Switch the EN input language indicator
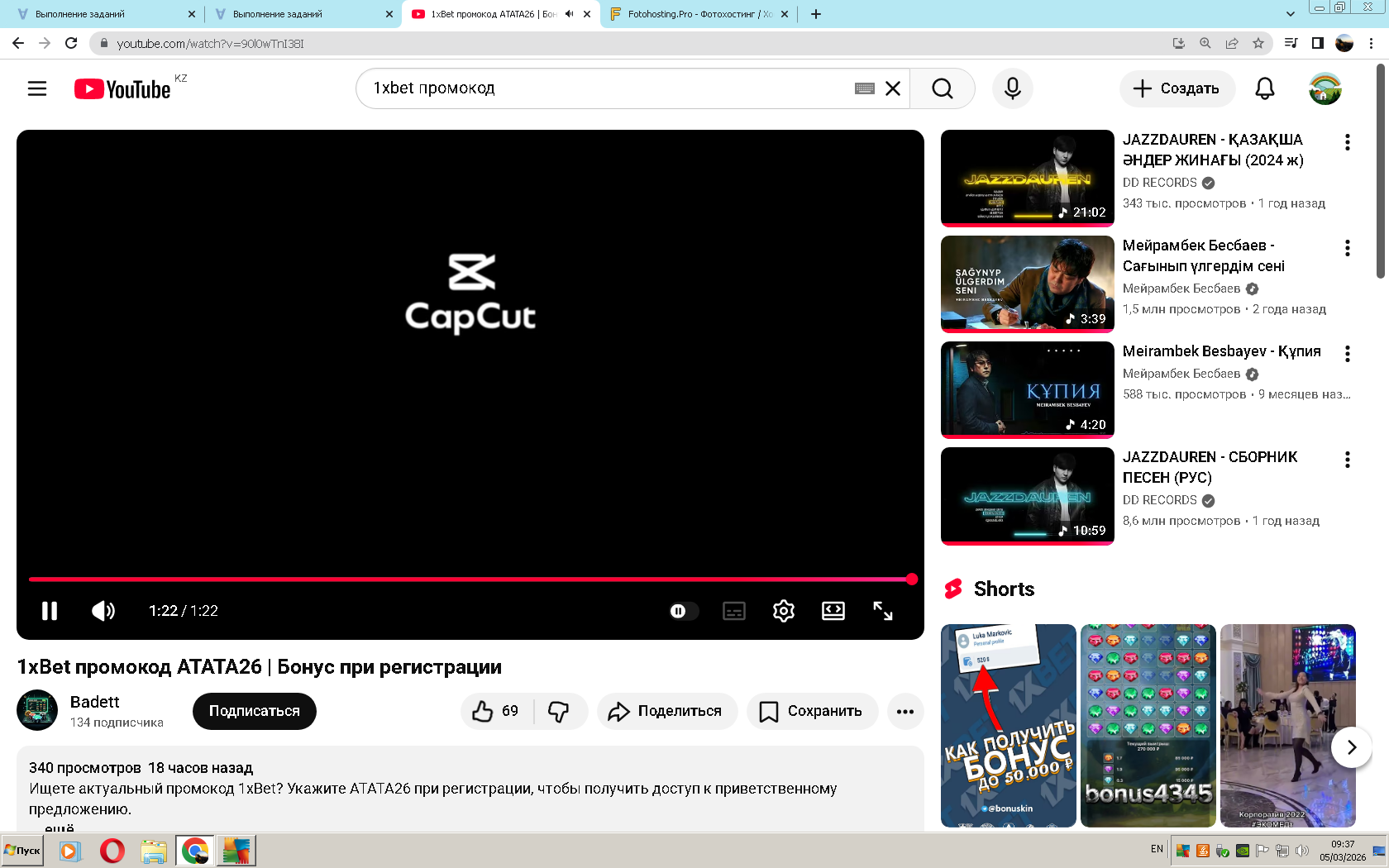 [x=1157, y=849]
